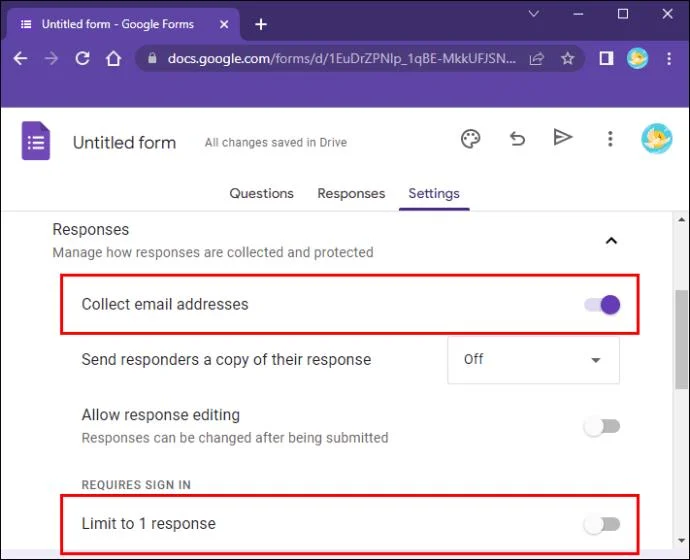The height and width of the screenshot is (560, 690).
Task: Click the 'Responses' section heading
Action: click(x=91, y=230)
